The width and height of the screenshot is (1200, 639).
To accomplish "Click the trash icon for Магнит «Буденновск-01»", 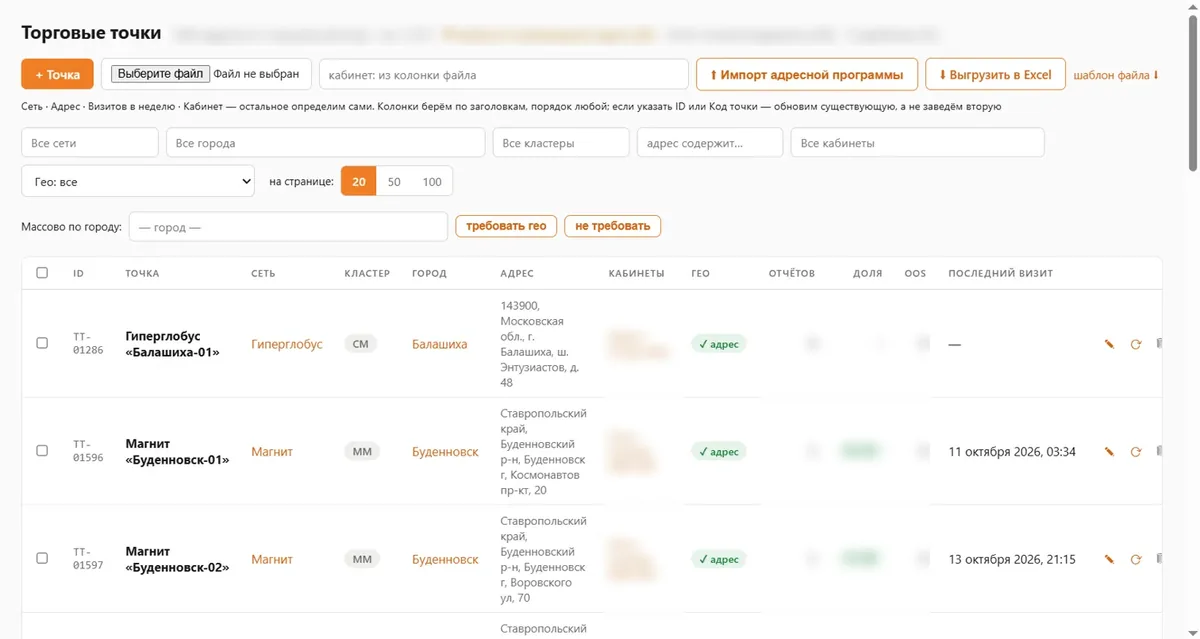I will click(1159, 452).
